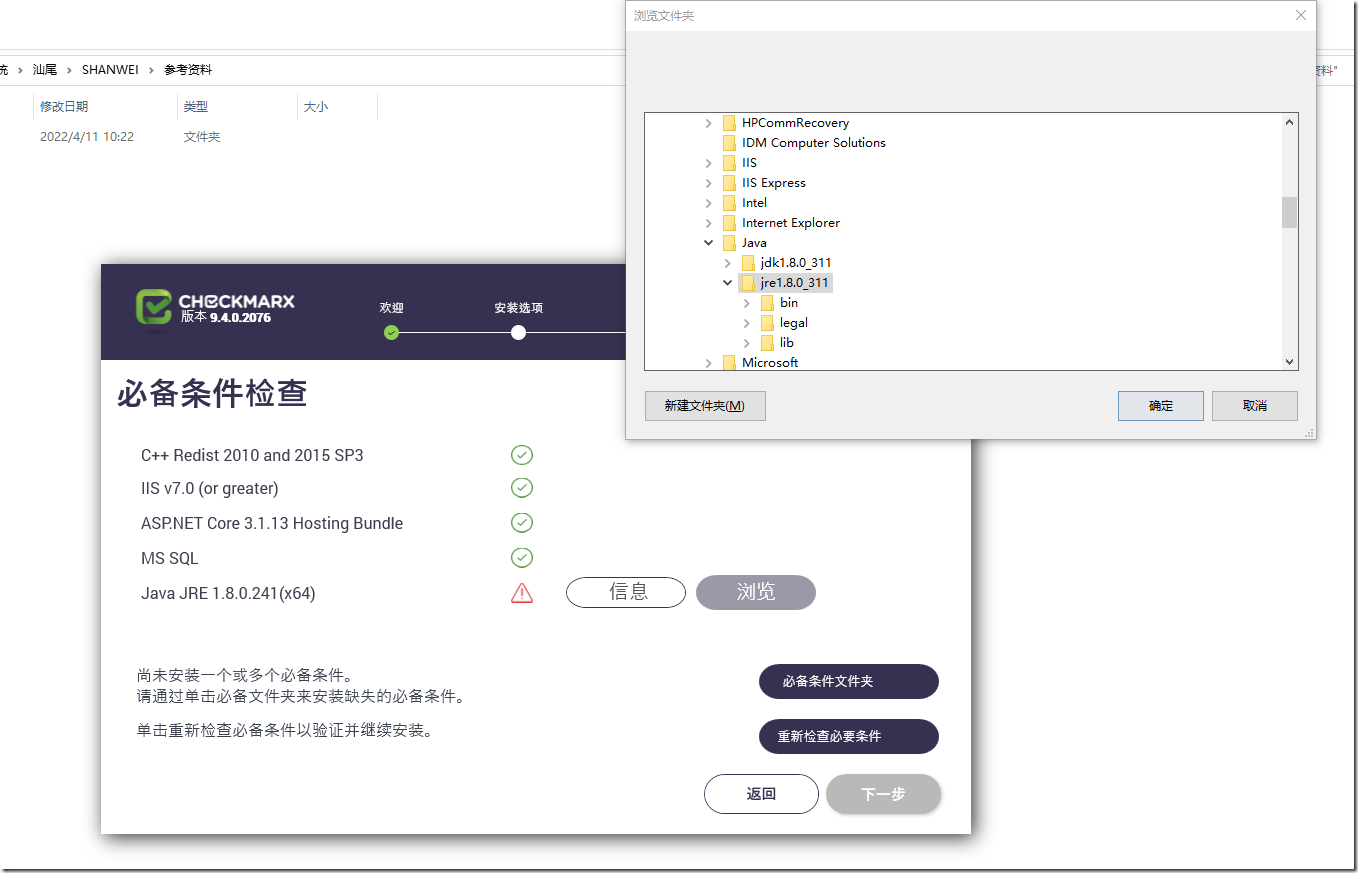
Task: Click 大小 column header in Explorer
Action: coord(316,106)
